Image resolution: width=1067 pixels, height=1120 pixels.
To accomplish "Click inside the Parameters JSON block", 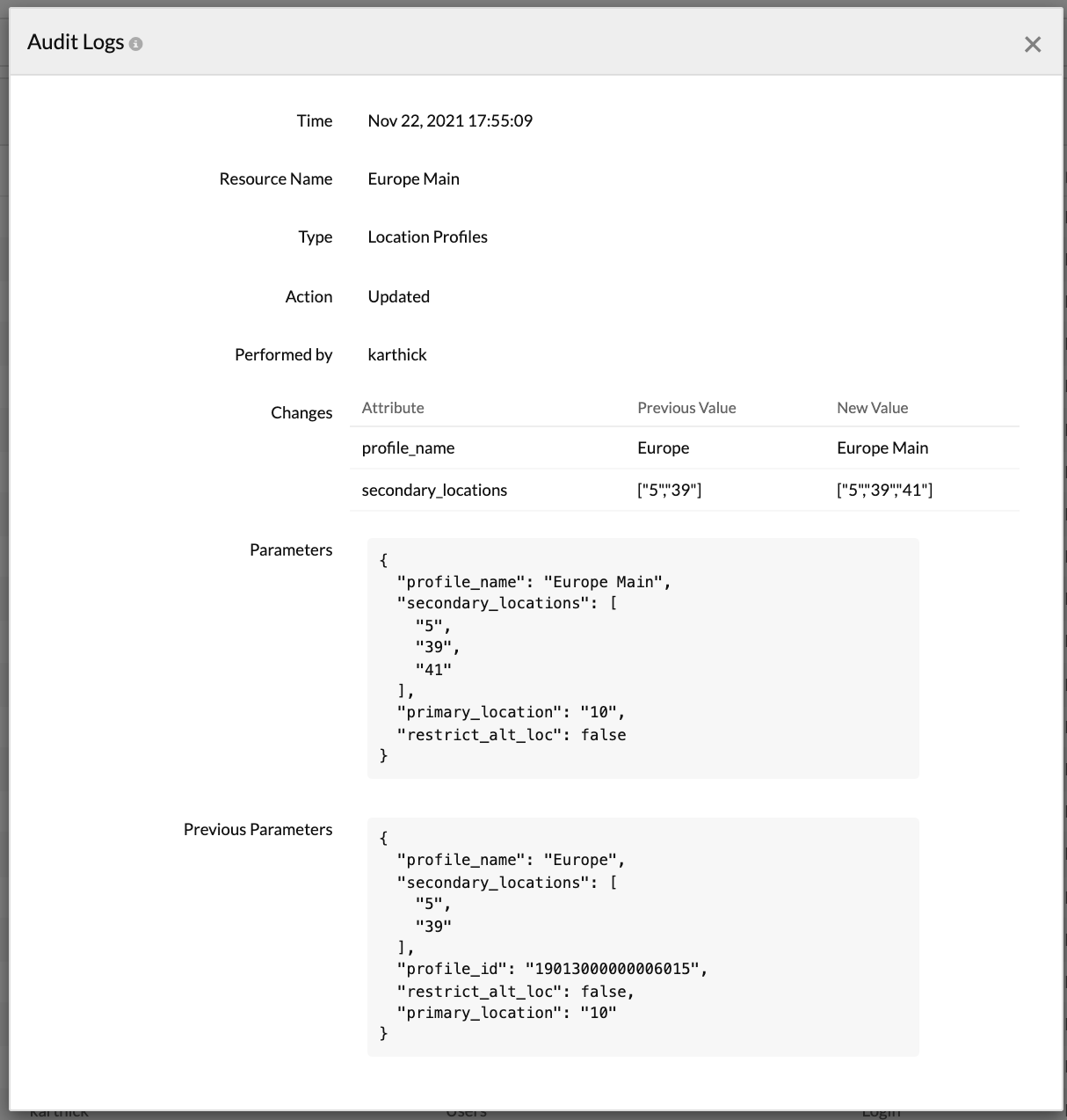I will [x=642, y=658].
